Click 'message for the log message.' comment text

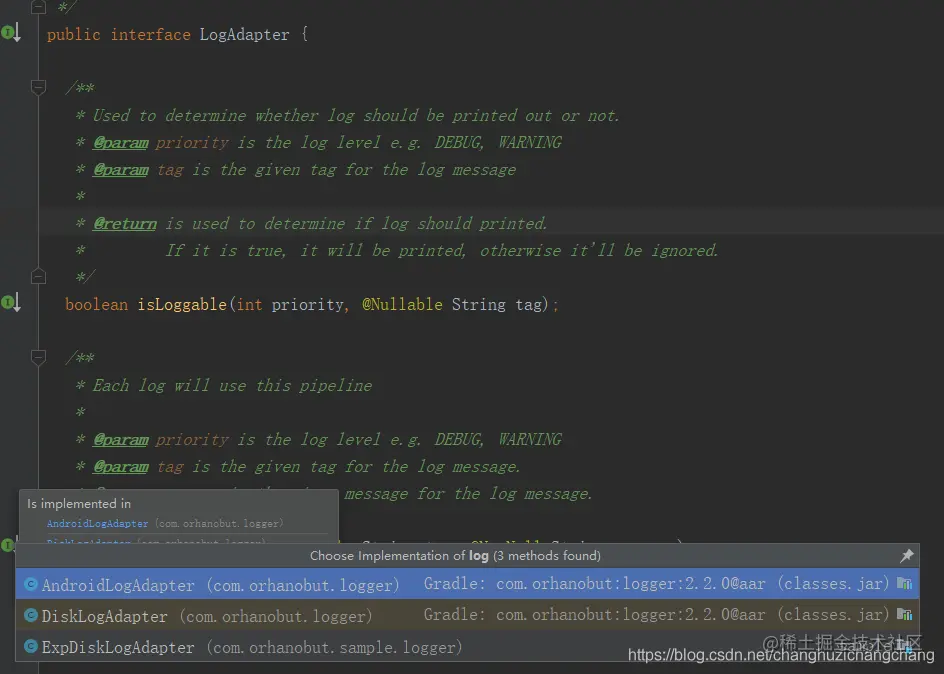pyautogui.click(x=468, y=493)
